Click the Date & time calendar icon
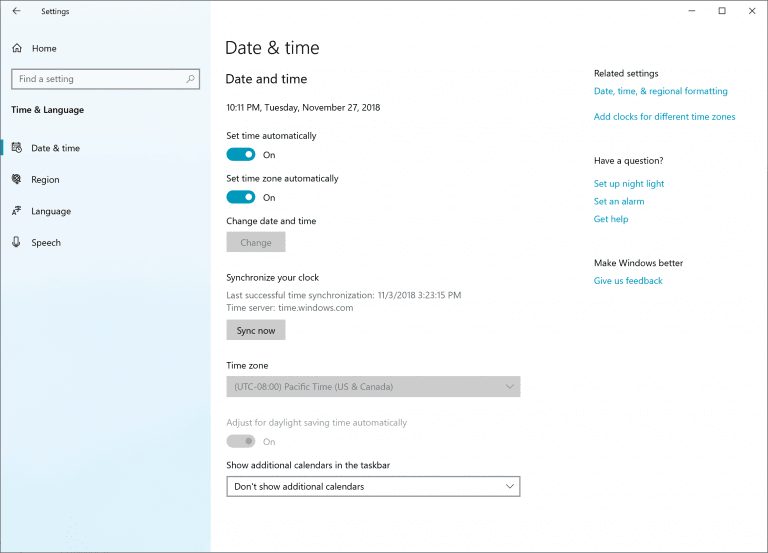The image size is (768, 553). click(x=16, y=148)
